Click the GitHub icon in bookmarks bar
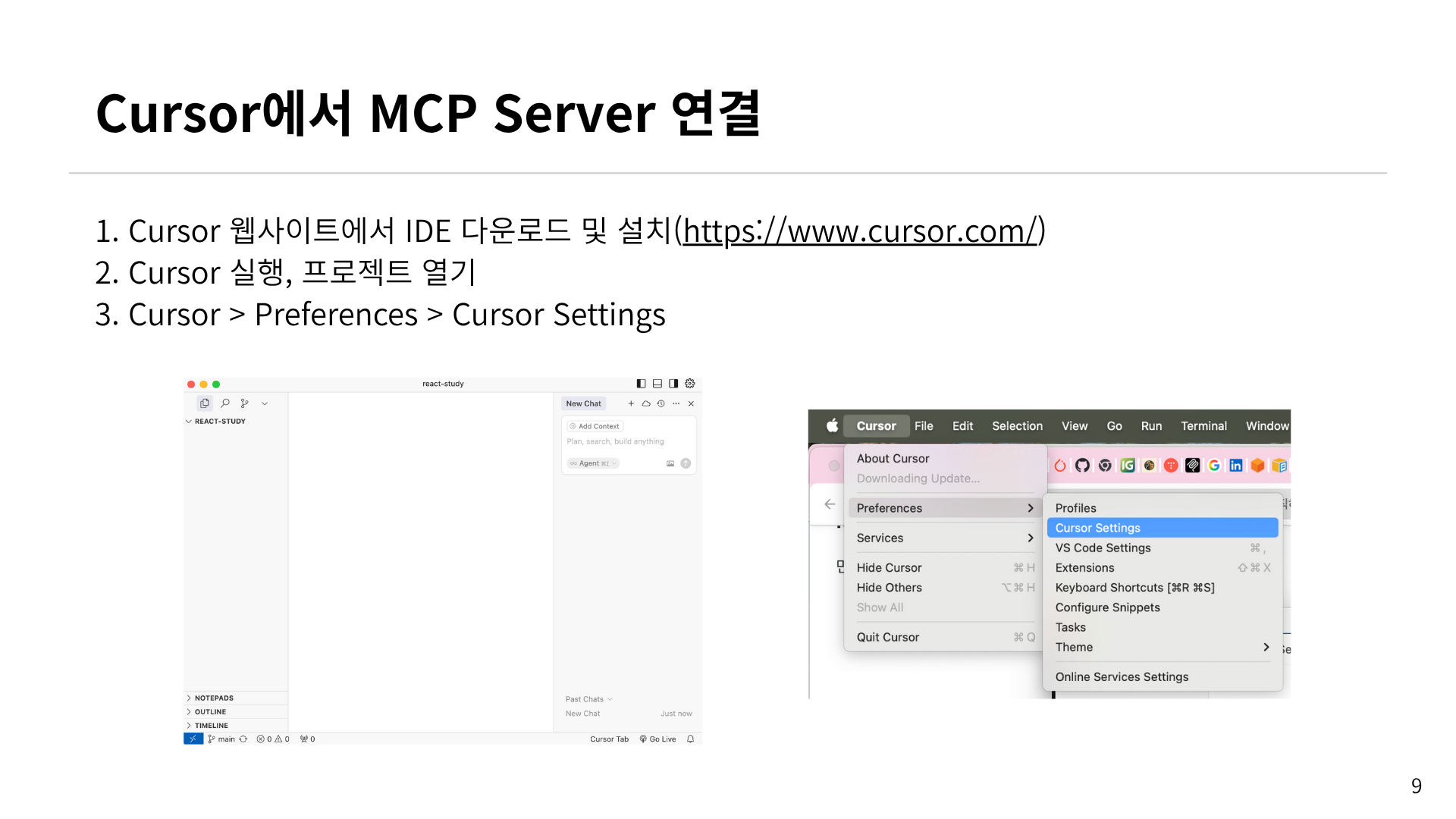1456x819 pixels. point(1082,466)
